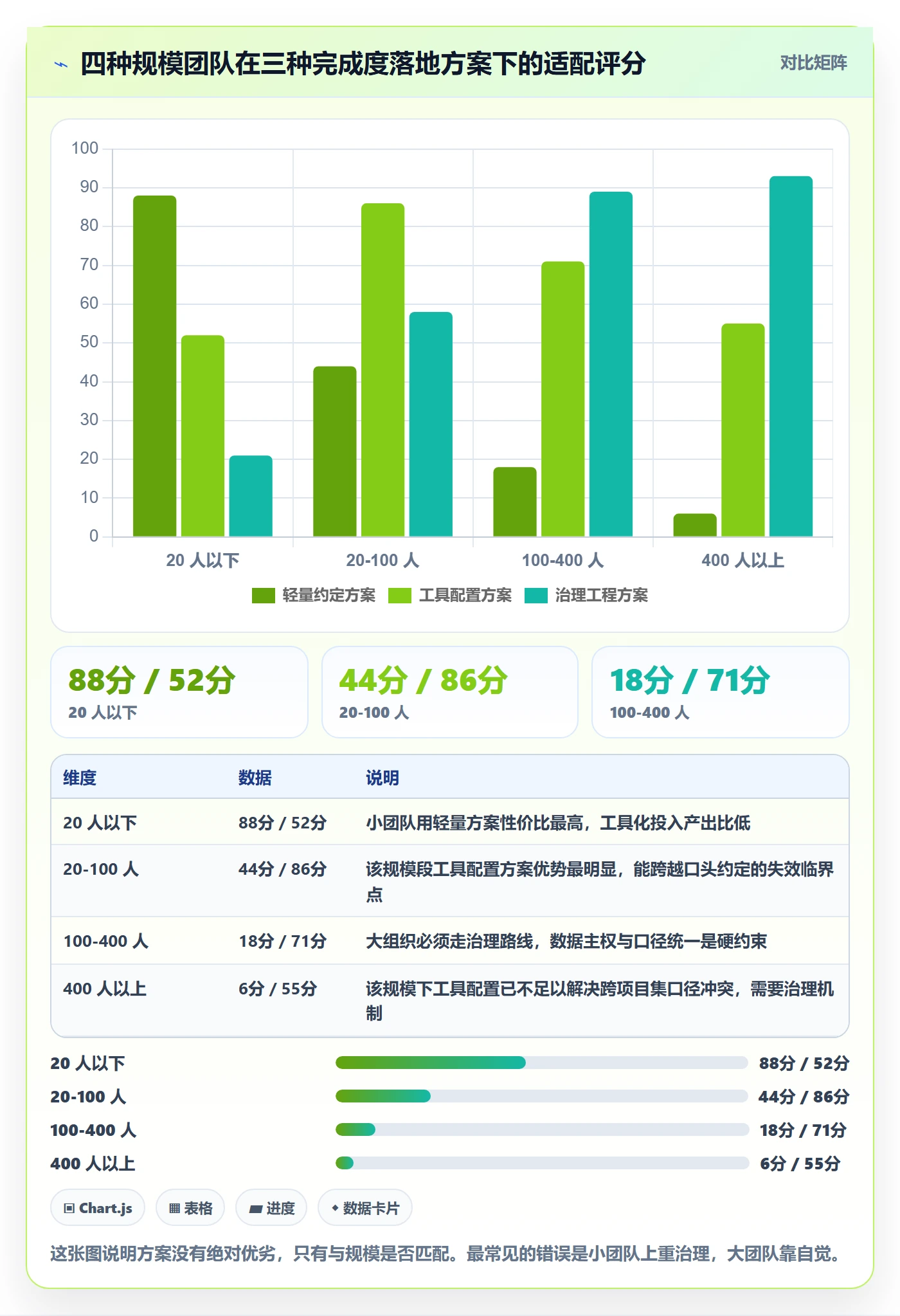
Task: Click the 6分 / 55分 table cell
Action: click(278, 989)
